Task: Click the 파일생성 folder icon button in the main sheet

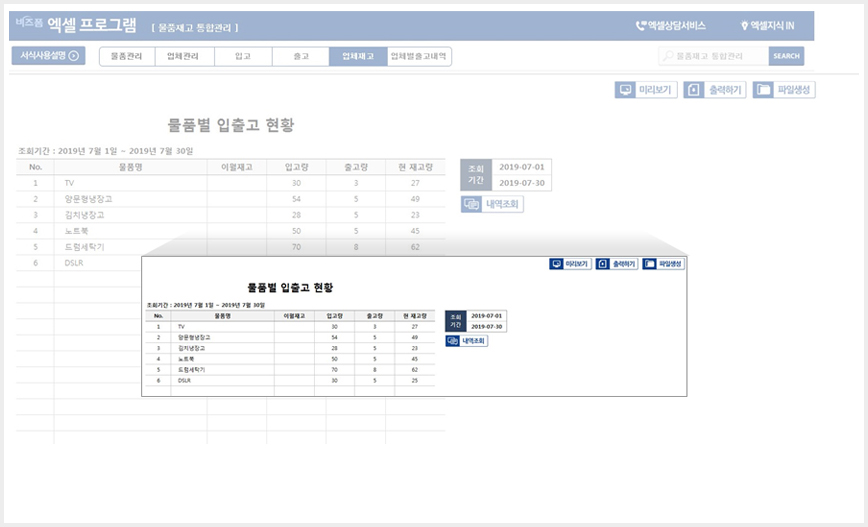Action: tap(784, 90)
